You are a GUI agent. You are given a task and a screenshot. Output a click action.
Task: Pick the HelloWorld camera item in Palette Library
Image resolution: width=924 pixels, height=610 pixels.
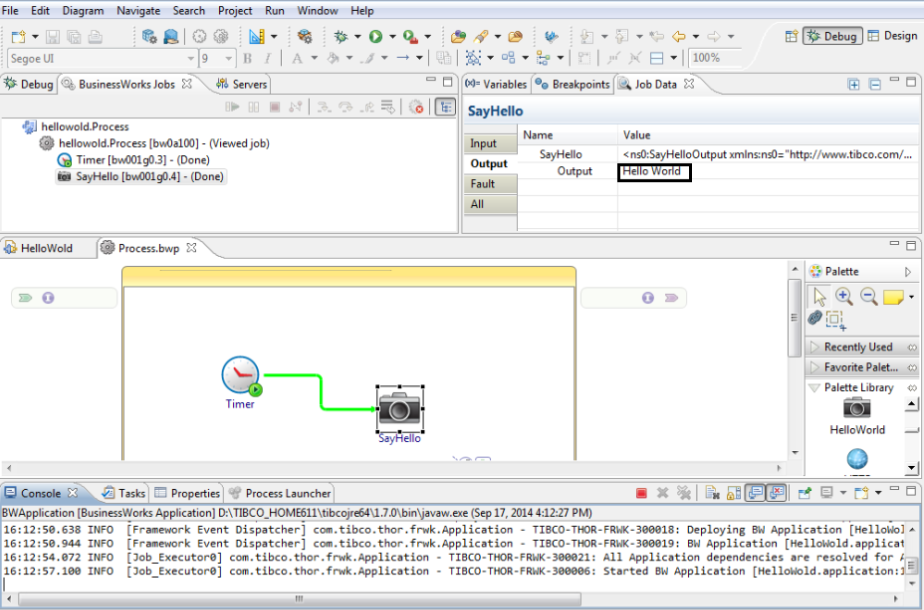pos(857,407)
